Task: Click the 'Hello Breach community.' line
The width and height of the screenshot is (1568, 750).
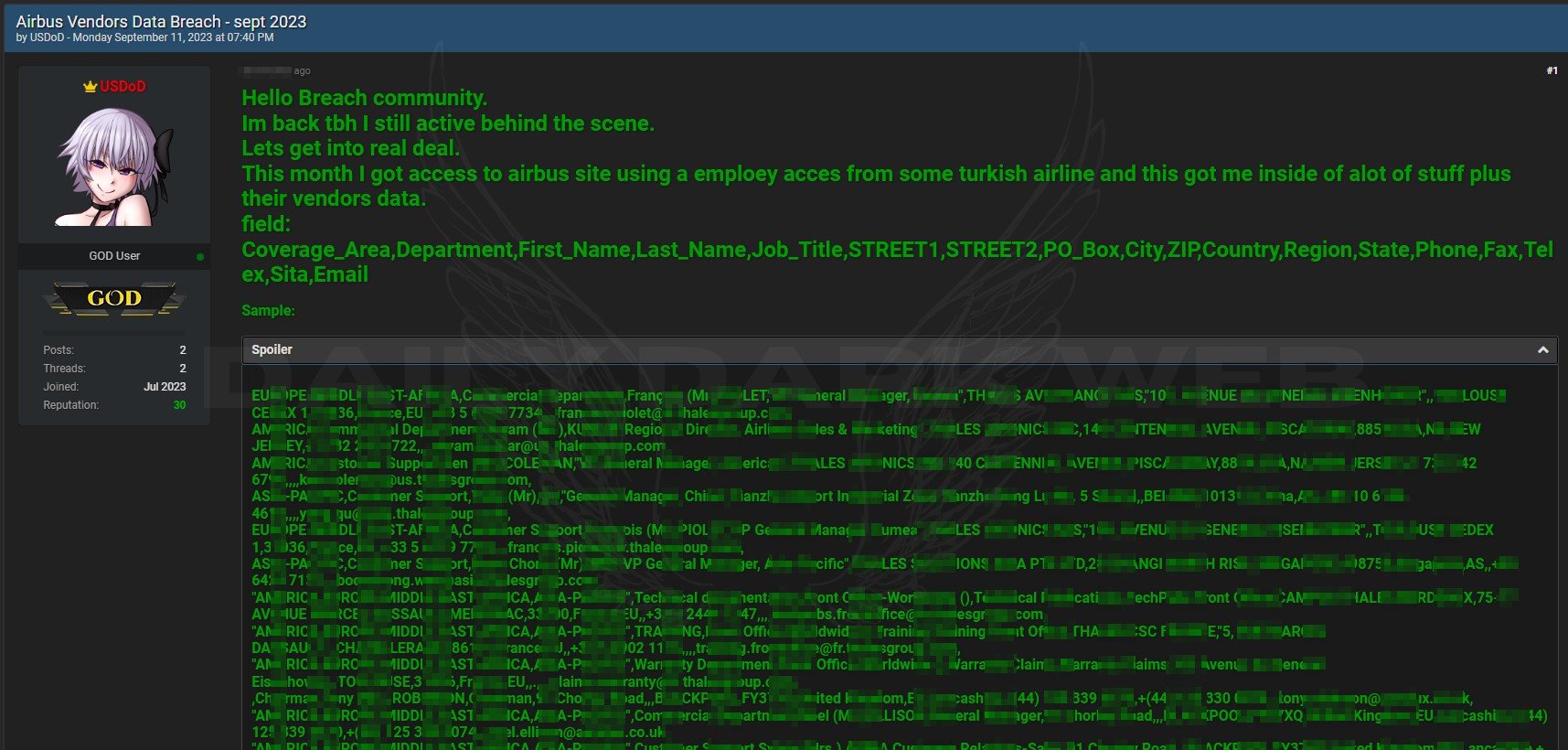Action: (x=364, y=98)
